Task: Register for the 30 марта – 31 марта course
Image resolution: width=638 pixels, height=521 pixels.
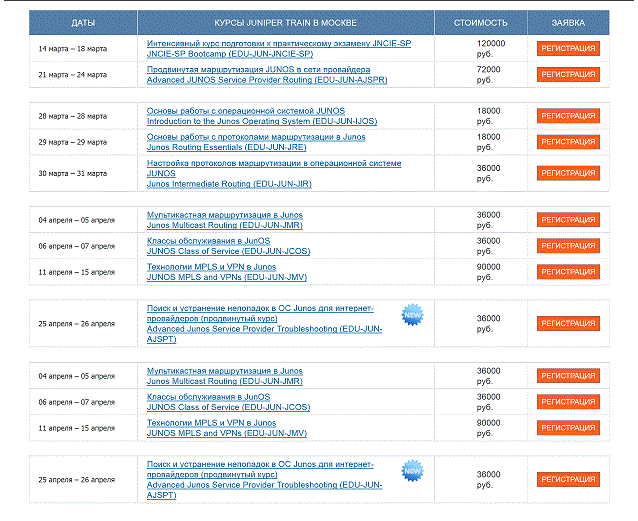Action: (x=568, y=173)
